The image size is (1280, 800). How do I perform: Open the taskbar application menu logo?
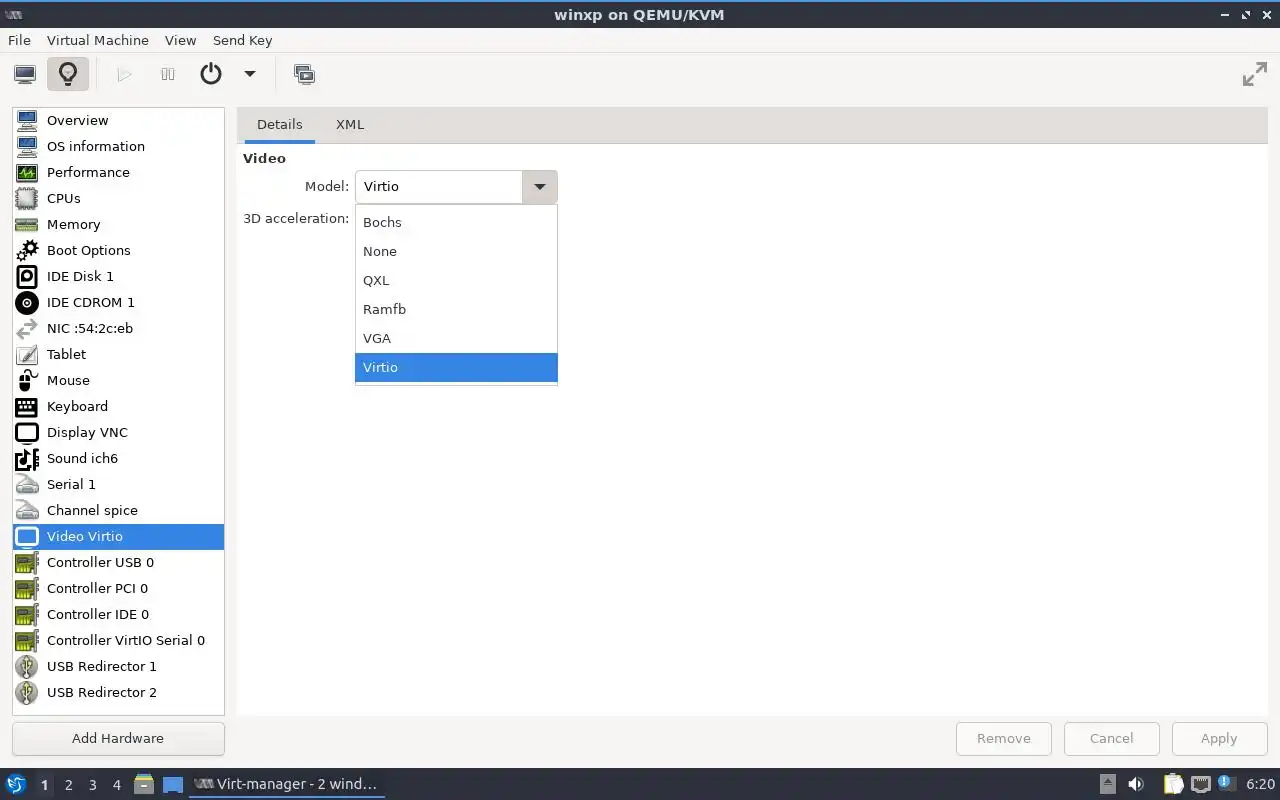pyautogui.click(x=15, y=784)
